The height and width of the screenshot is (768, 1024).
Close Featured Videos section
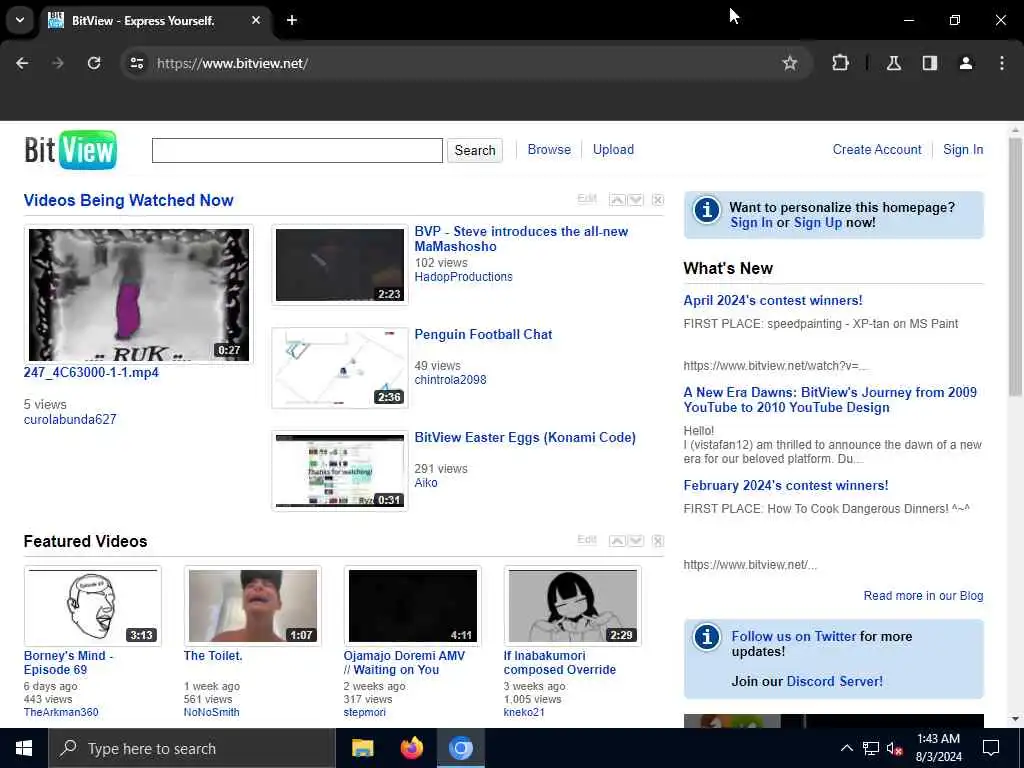(x=658, y=541)
